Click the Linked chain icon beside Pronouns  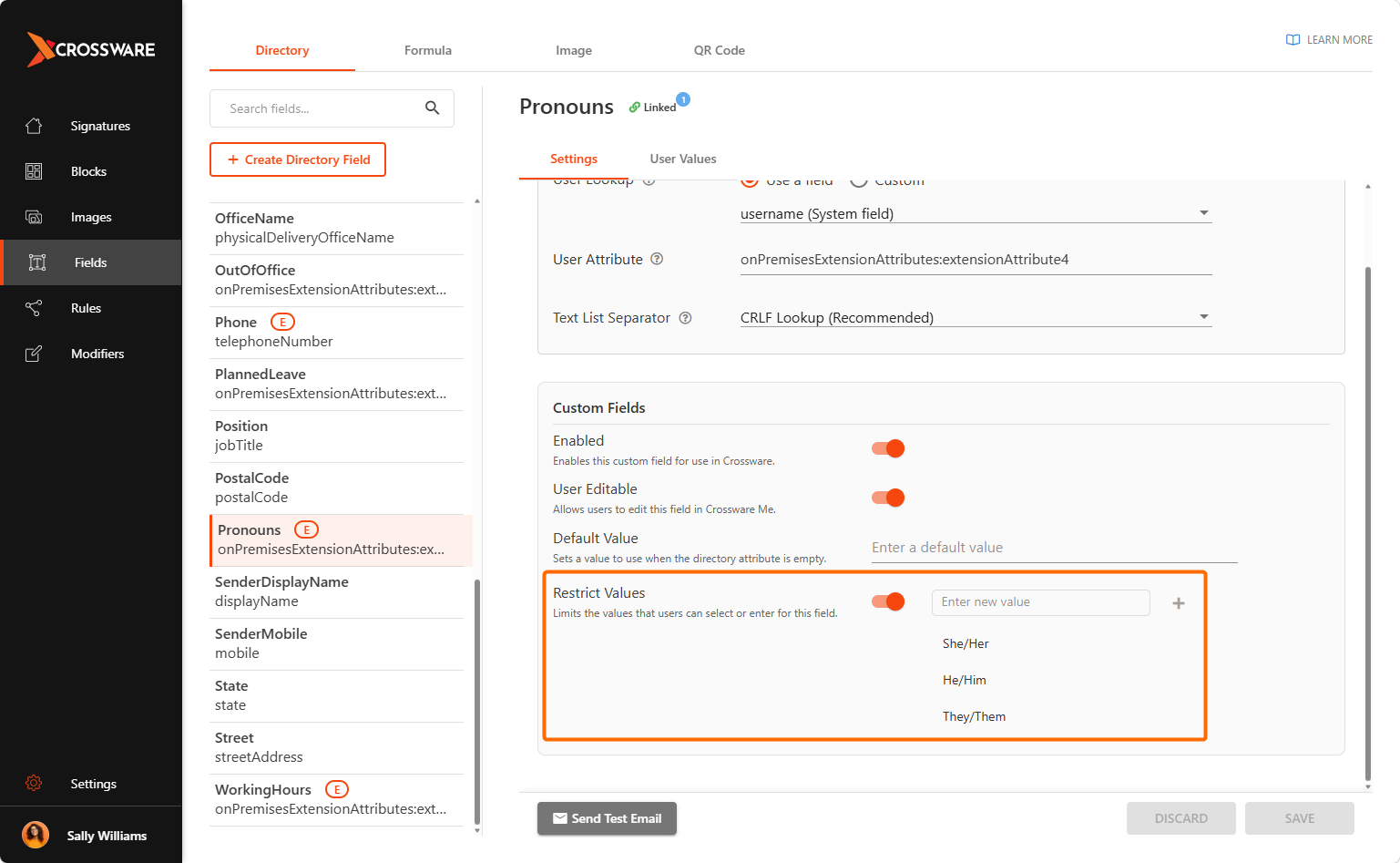[x=634, y=108]
